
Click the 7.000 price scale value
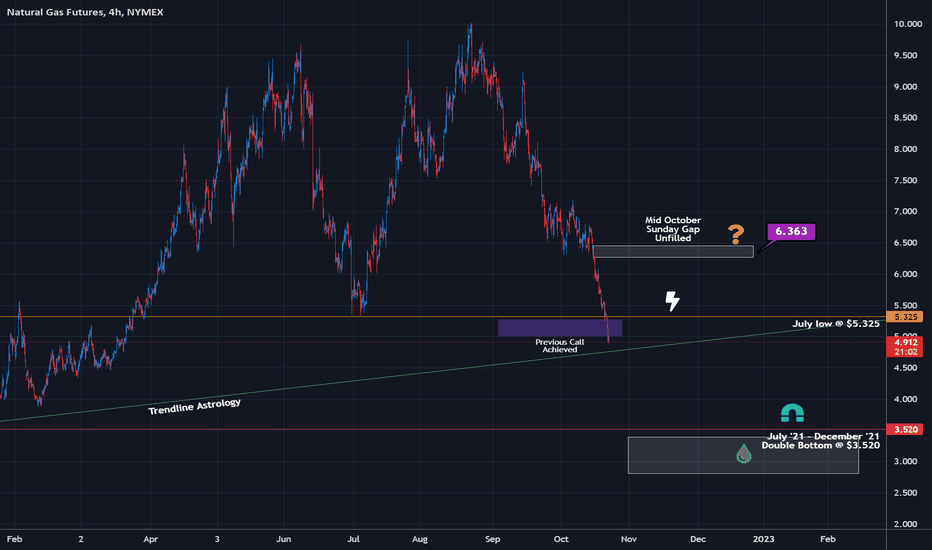click(x=905, y=212)
